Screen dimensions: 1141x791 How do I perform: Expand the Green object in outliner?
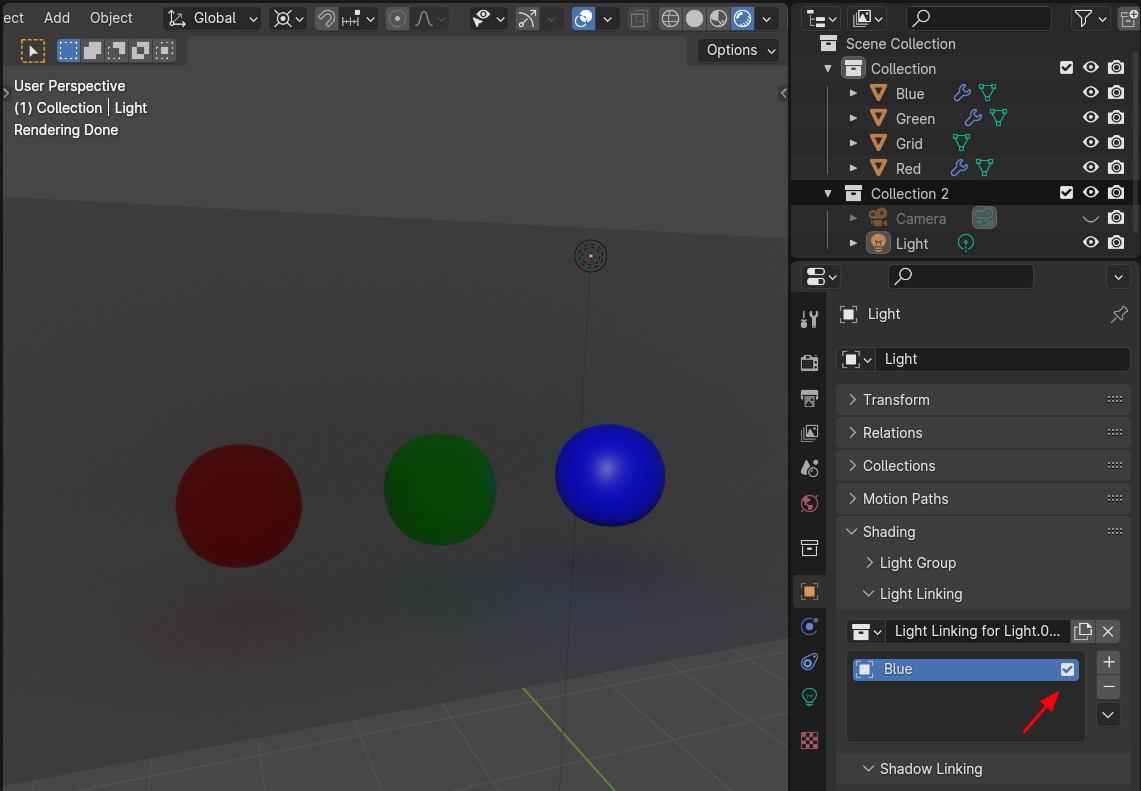click(854, 118)
